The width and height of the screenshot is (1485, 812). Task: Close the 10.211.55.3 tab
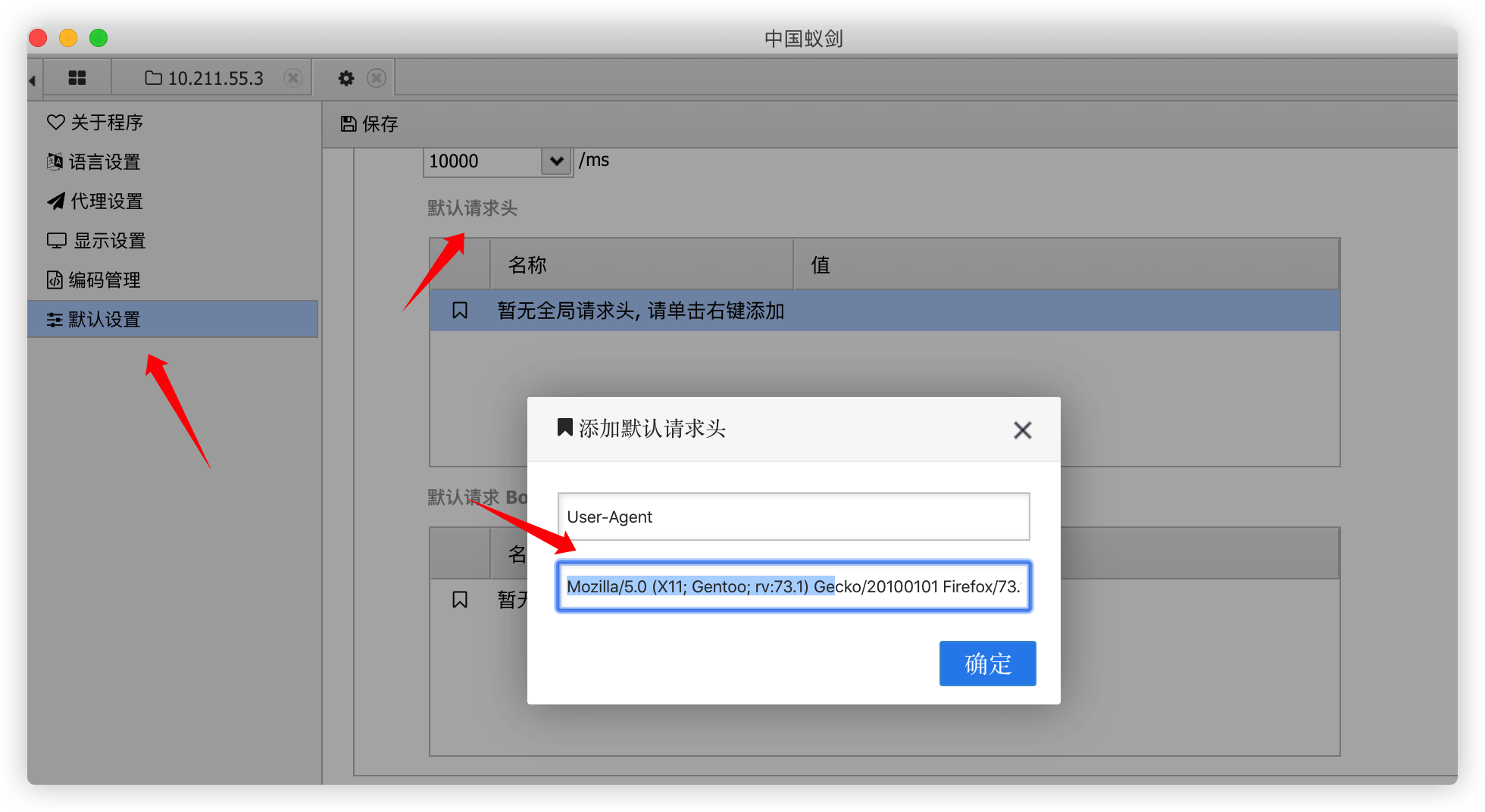click(293, 78)
